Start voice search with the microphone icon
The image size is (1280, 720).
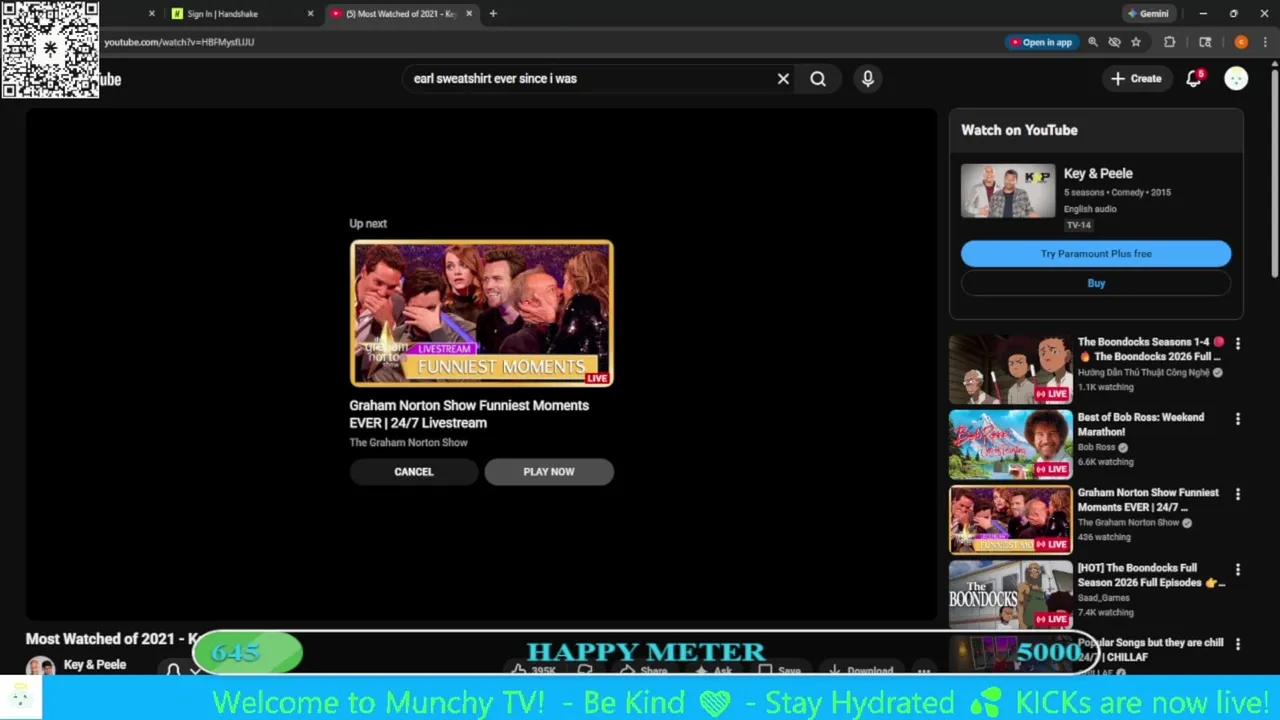coord(868,79)
